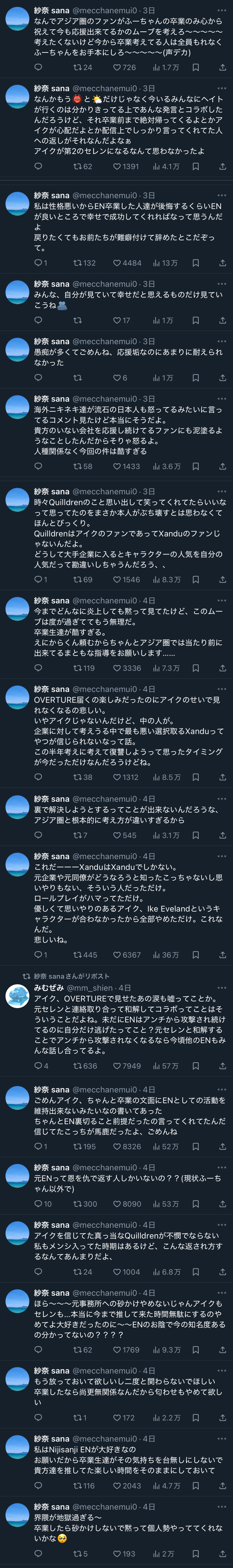Open replies on みむぜみ's tweet
Image resolution: width=233 pixels, height=1568 pixels.
38,1066
